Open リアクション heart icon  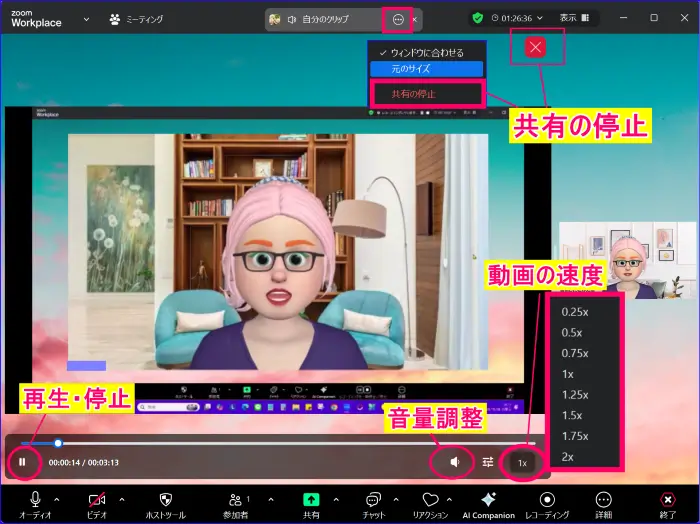tap(430, 505)
